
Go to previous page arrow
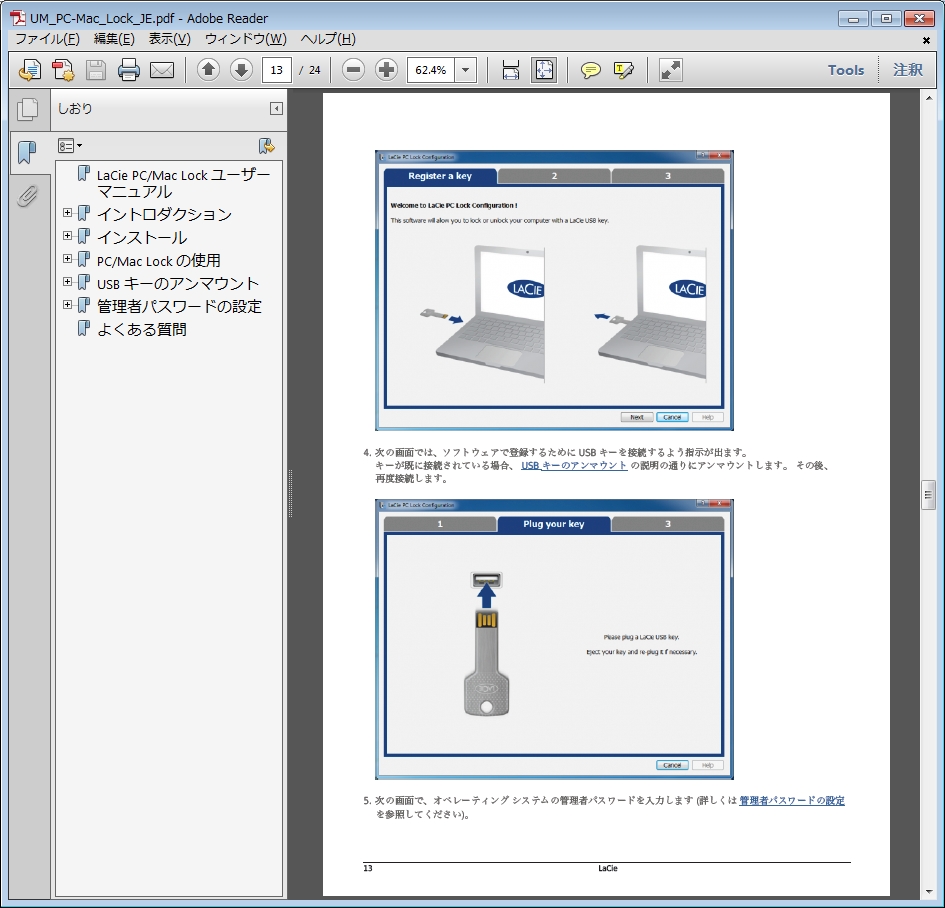pos(208,70)
